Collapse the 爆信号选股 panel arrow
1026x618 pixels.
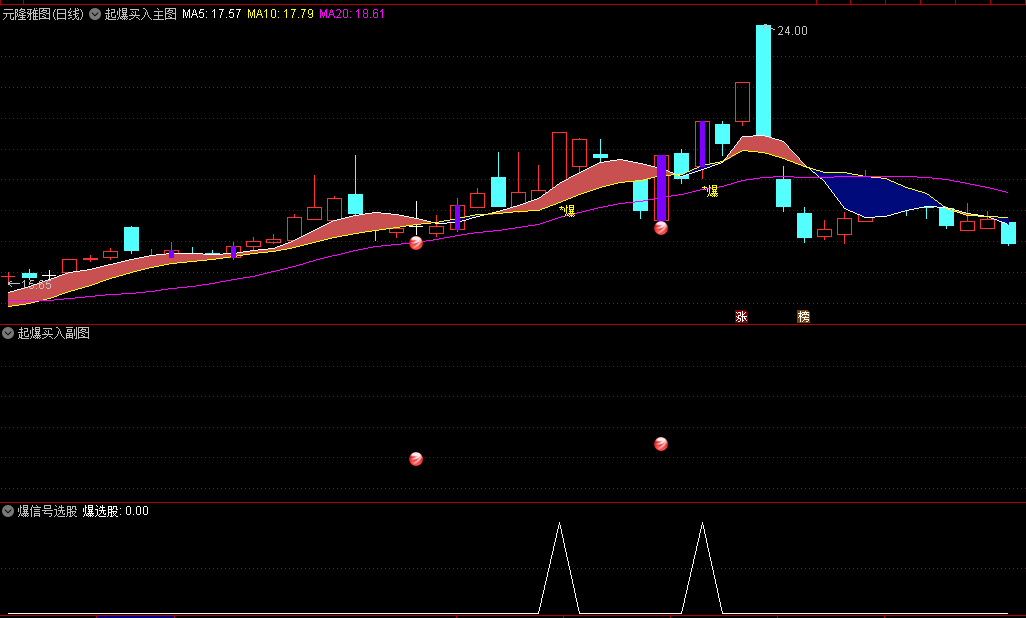8,511
